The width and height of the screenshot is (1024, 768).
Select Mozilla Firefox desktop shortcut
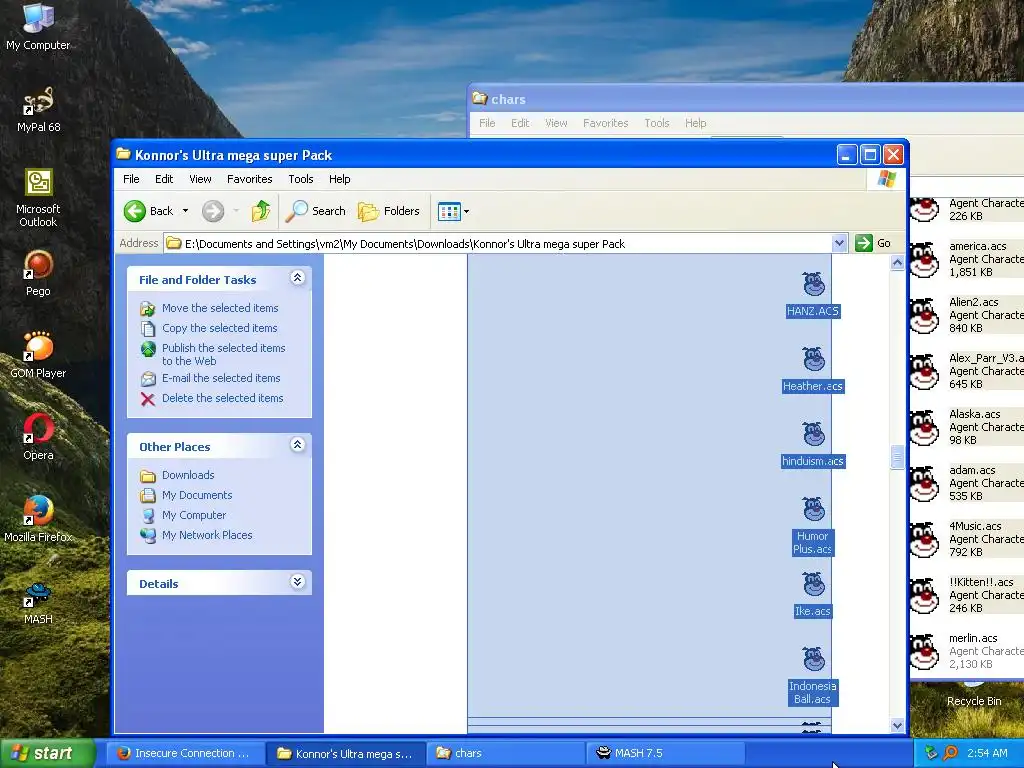38,520
